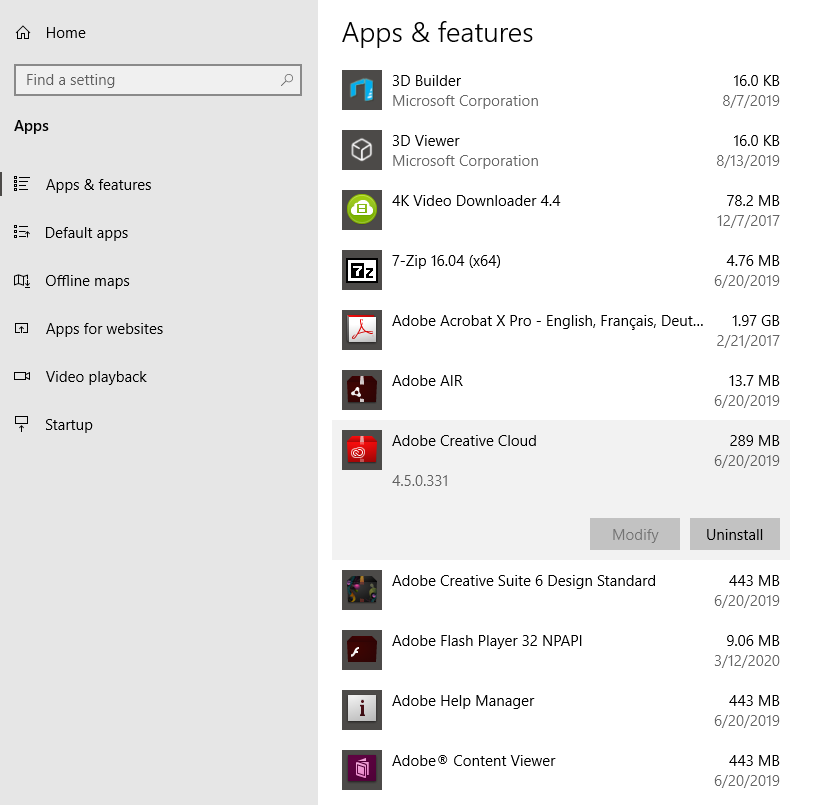This screenshot has height=805, width=824.
Task: Click the 4K Video Downloader green icon
Action: pyautogui.click(x=362, y=210)
